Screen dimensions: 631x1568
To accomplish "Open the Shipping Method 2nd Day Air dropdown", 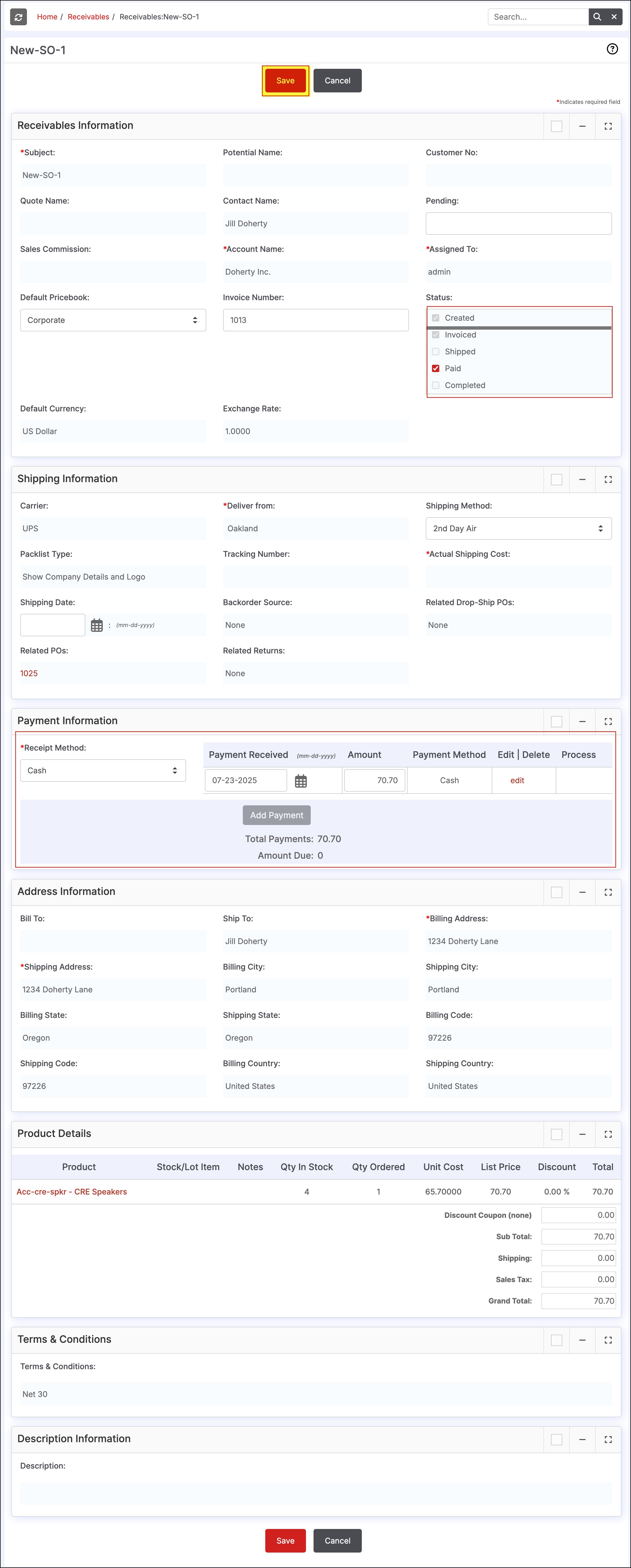I will pos(518,528).
